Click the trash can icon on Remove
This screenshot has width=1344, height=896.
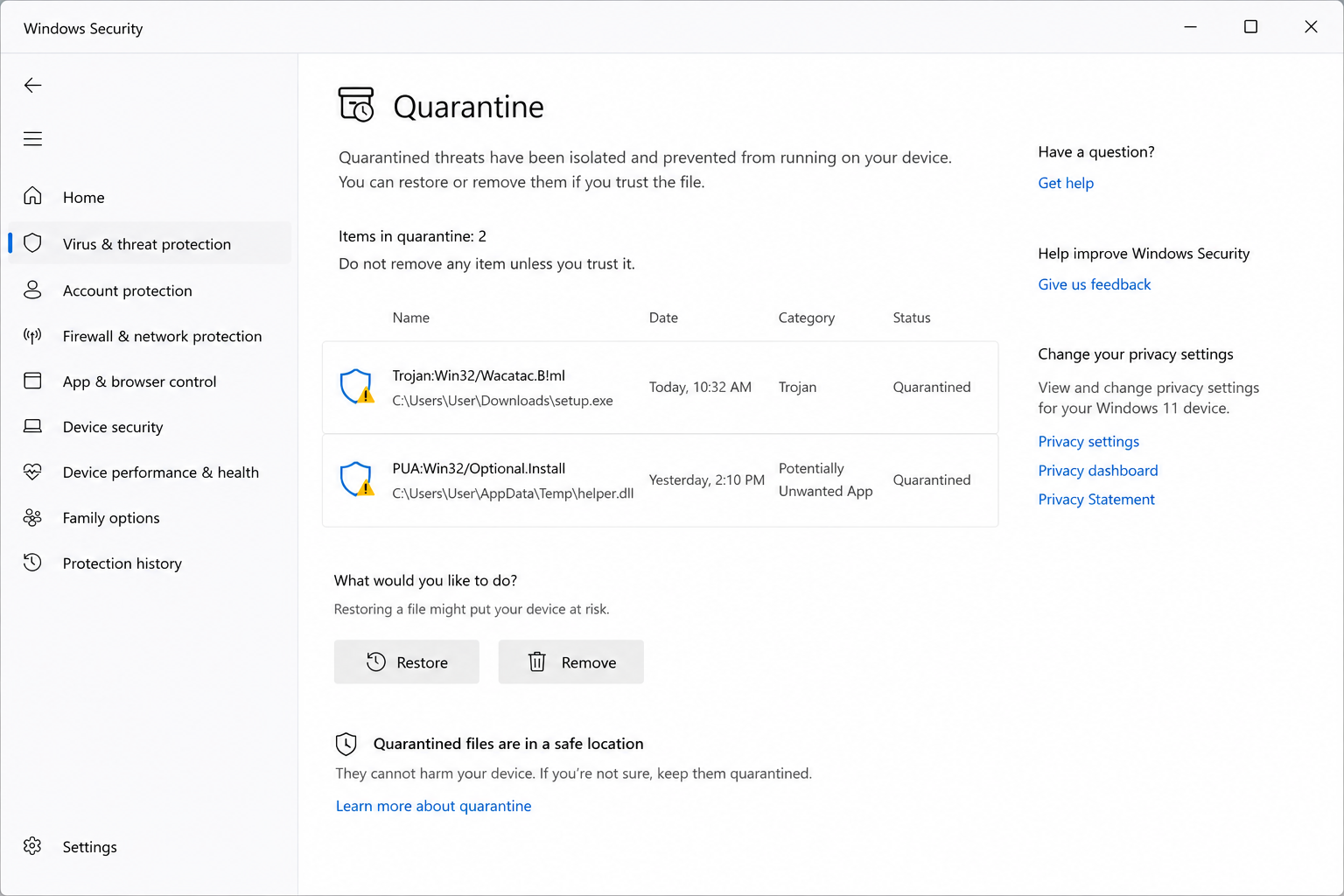[x=537, y=661]
